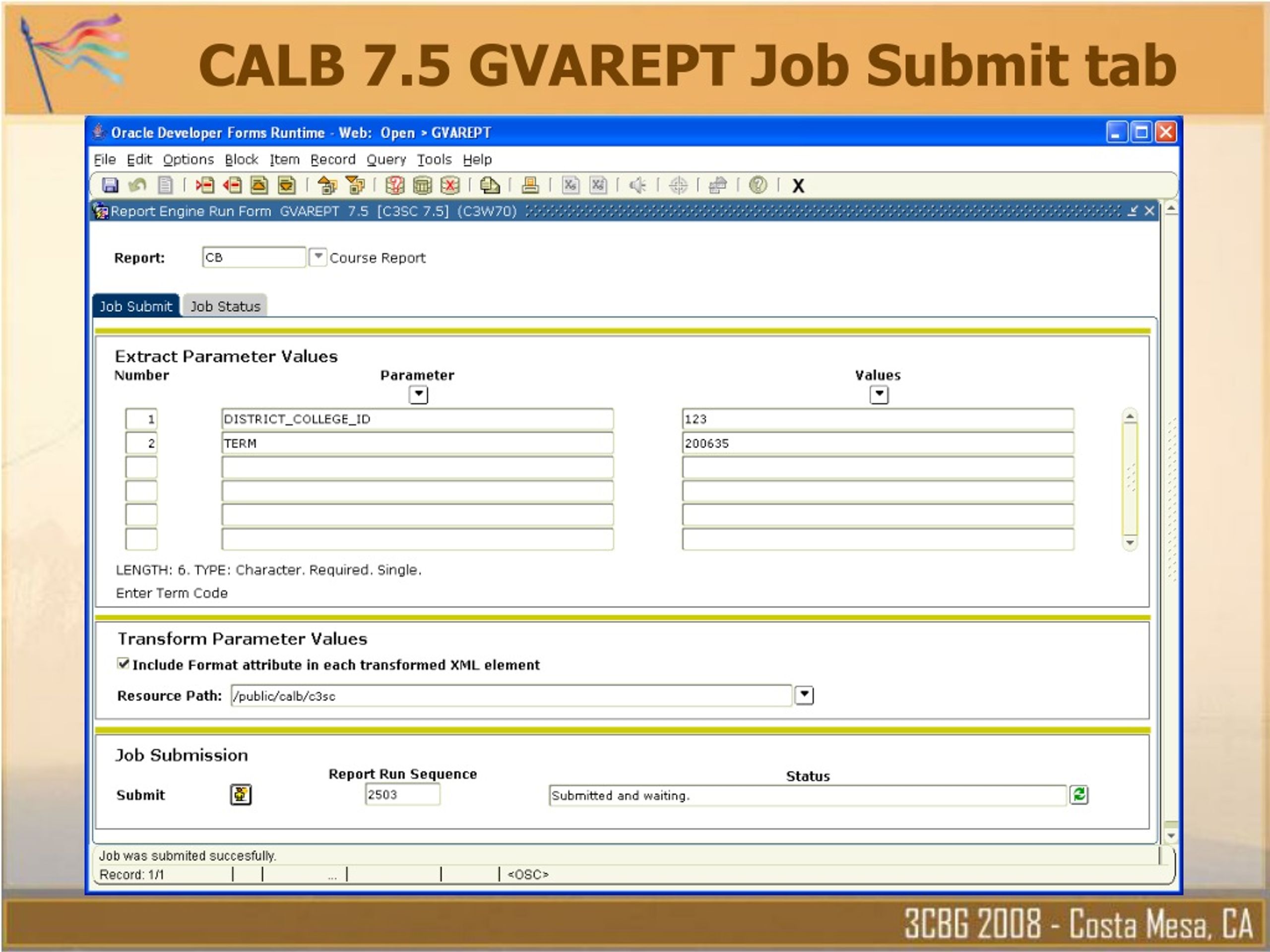Click the inner form minimize arrow icon

(x=1132, y=211)
